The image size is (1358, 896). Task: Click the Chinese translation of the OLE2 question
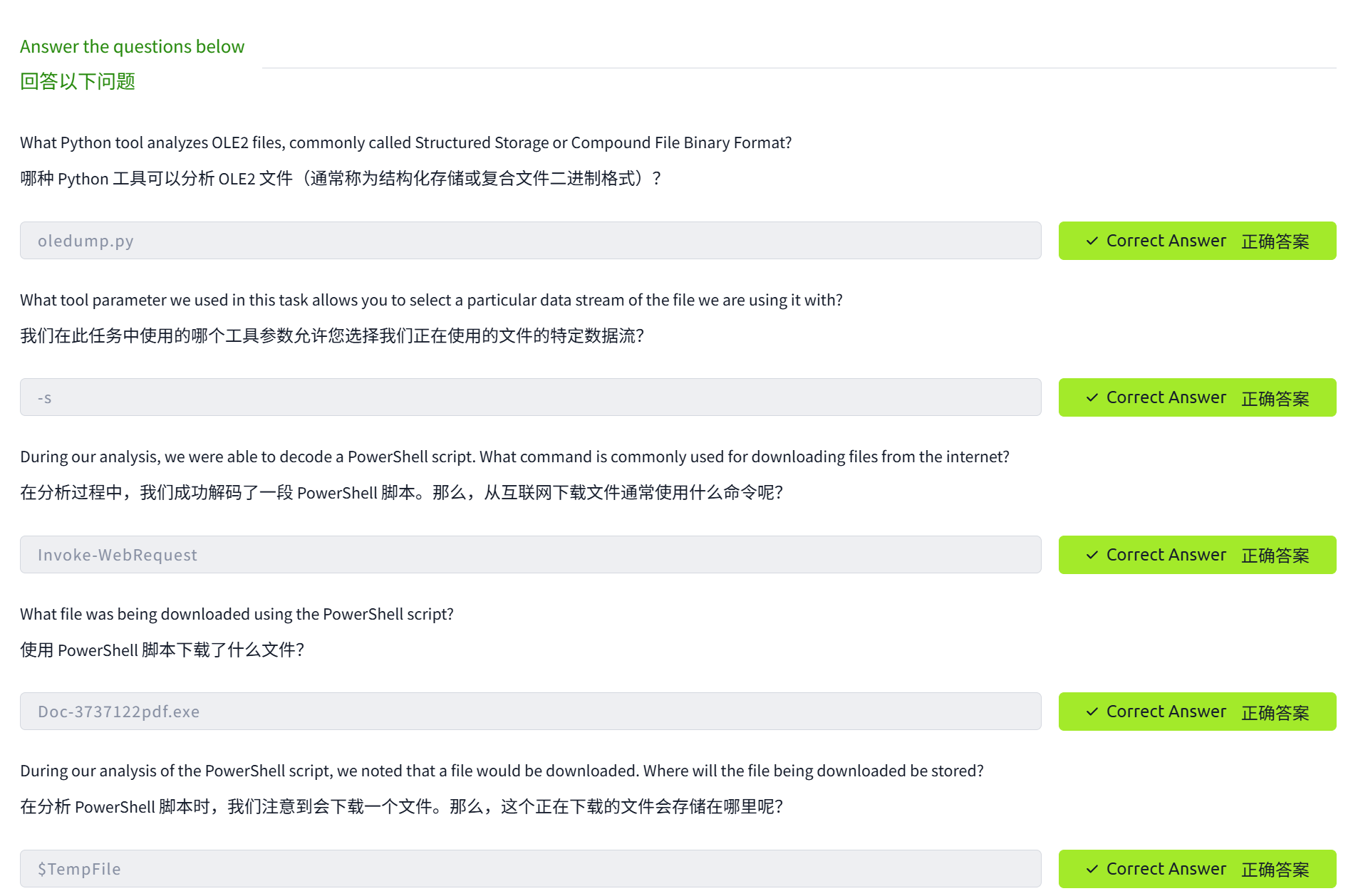pos(341,179)
